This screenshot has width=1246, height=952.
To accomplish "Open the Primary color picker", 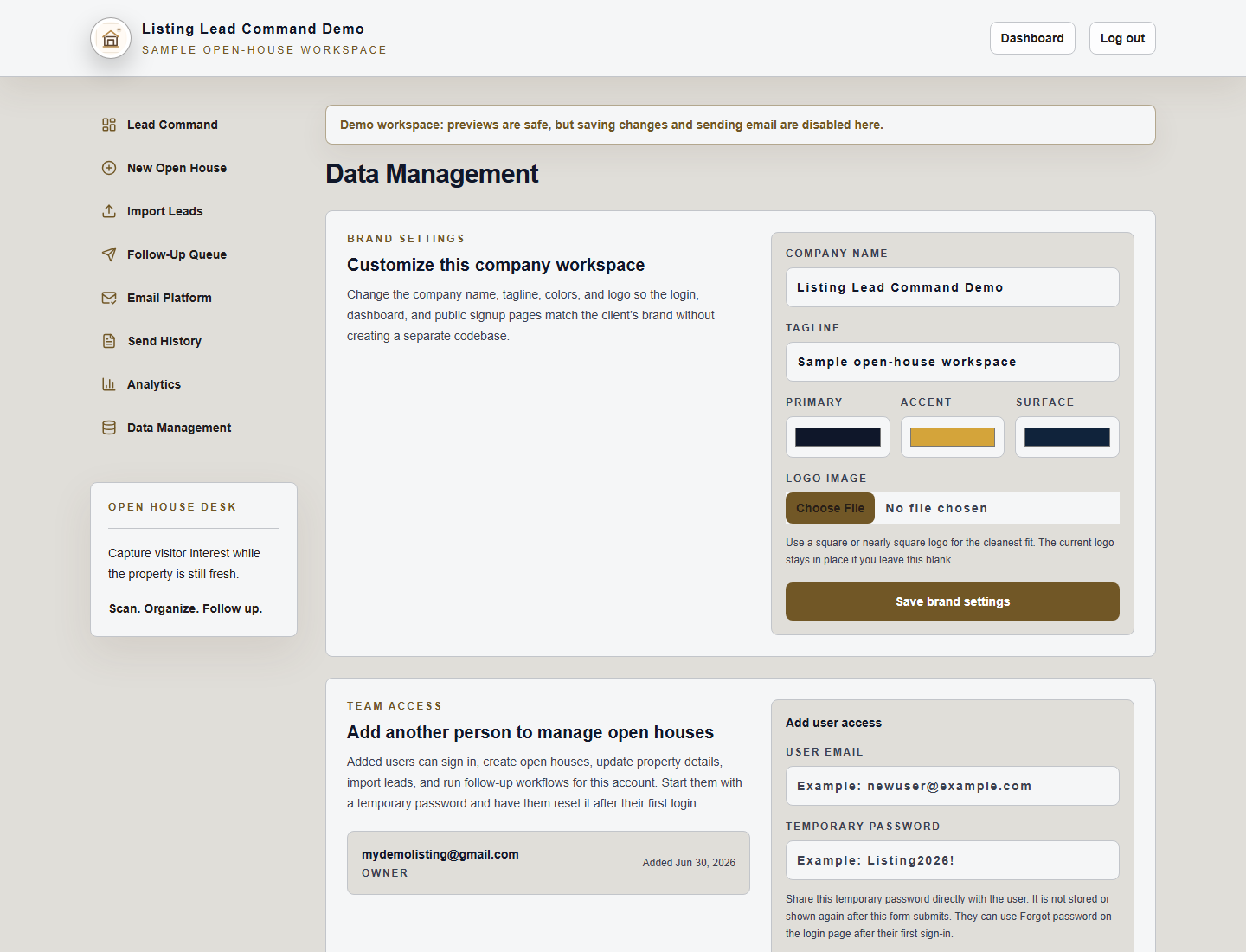I will [x=838, y=437].
